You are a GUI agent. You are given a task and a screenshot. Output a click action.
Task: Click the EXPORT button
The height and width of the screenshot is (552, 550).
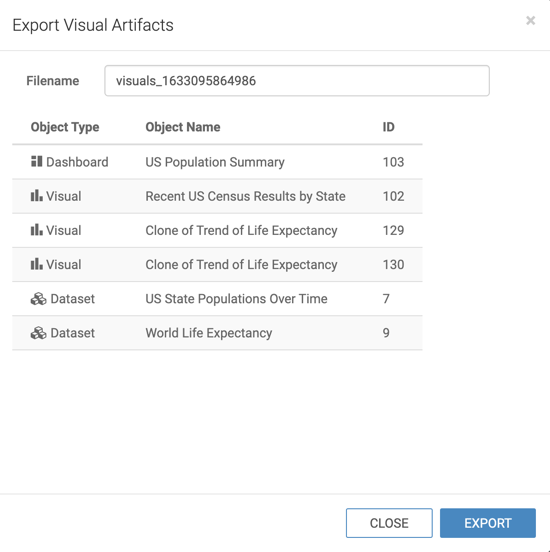pos(488,523)
